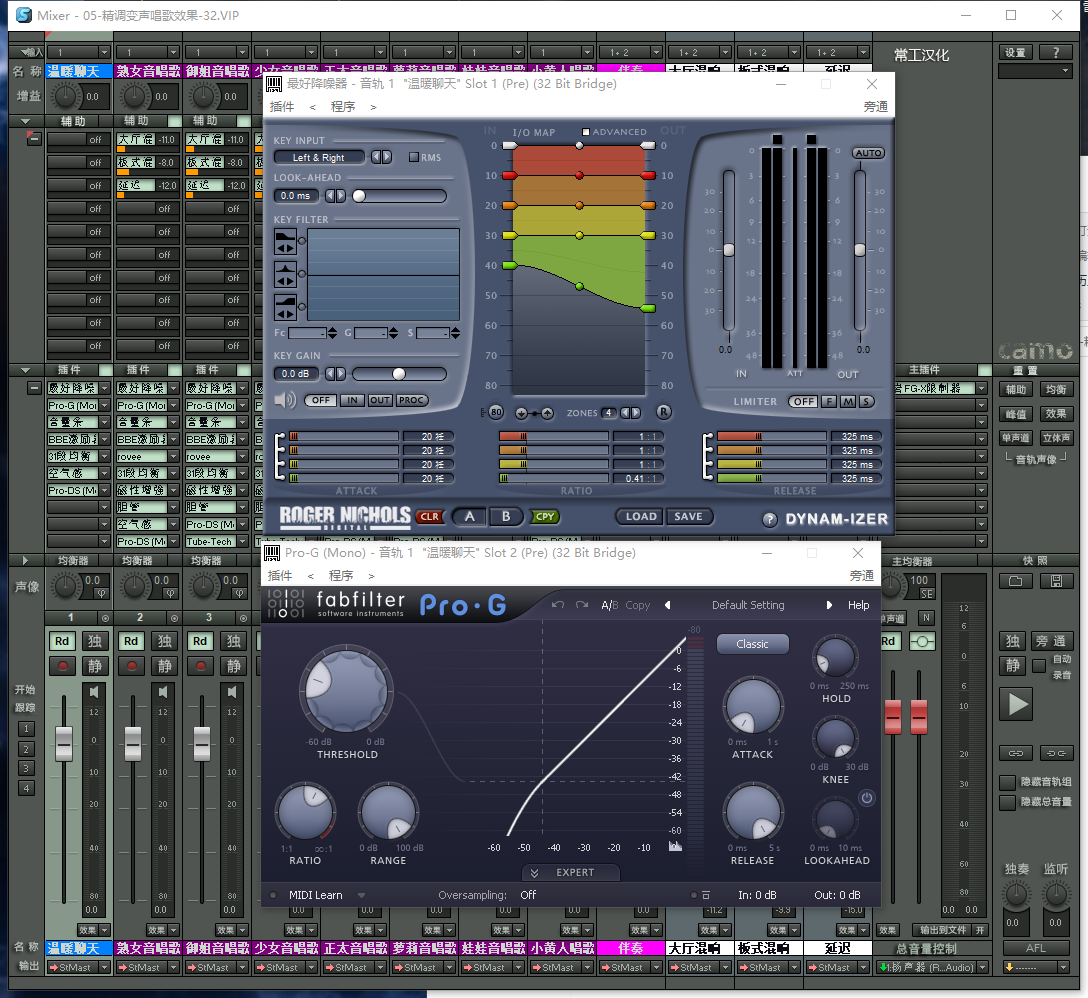Check the 隐藏总音量 option

tap(1008, 803)
